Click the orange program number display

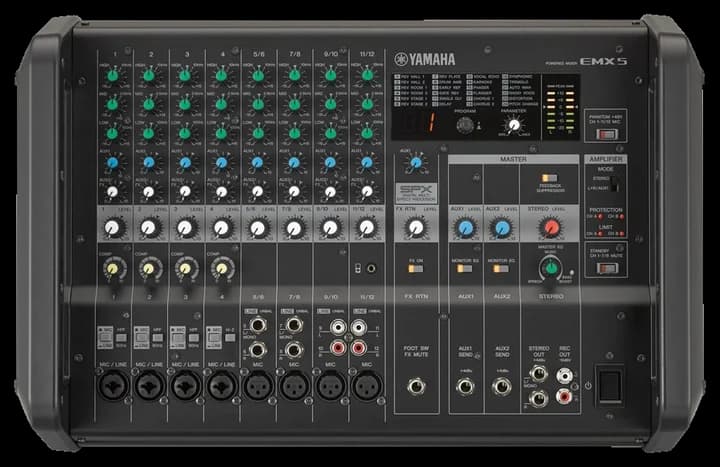click(431, 123)
